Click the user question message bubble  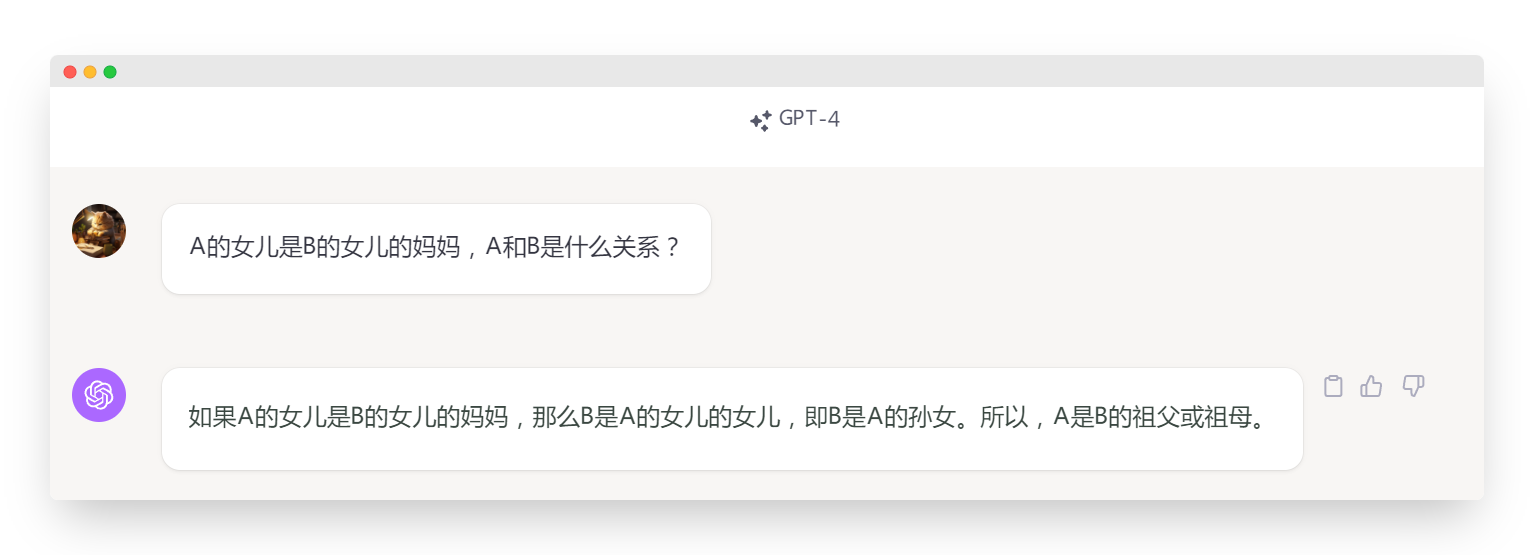[436, 249]
